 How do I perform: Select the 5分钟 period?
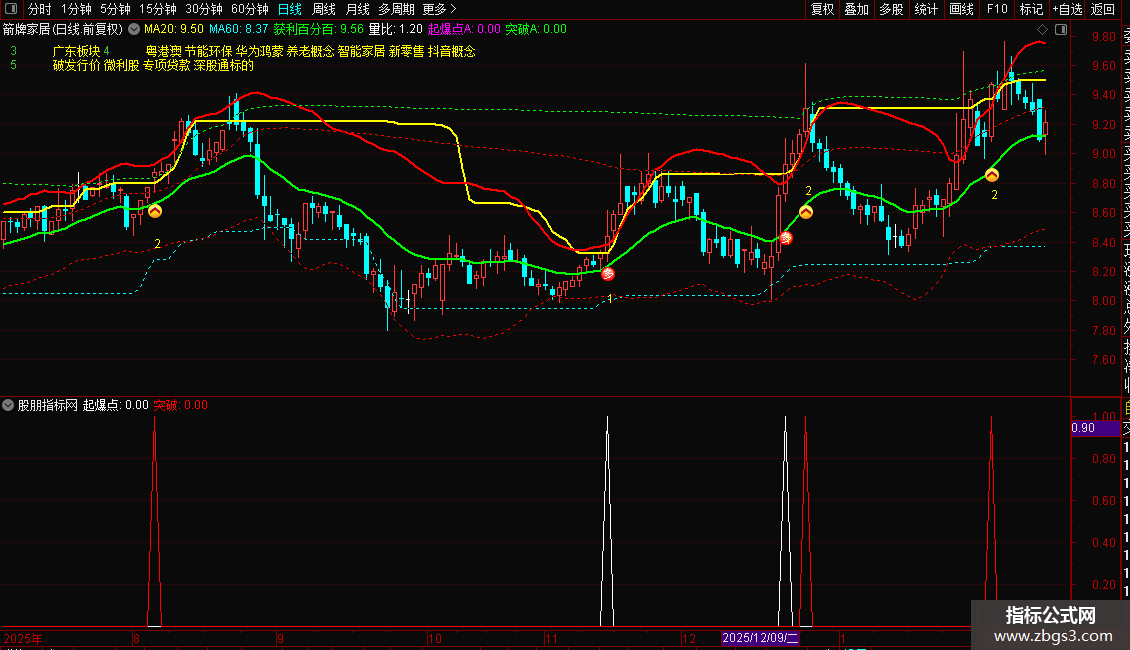pos(115,9)
